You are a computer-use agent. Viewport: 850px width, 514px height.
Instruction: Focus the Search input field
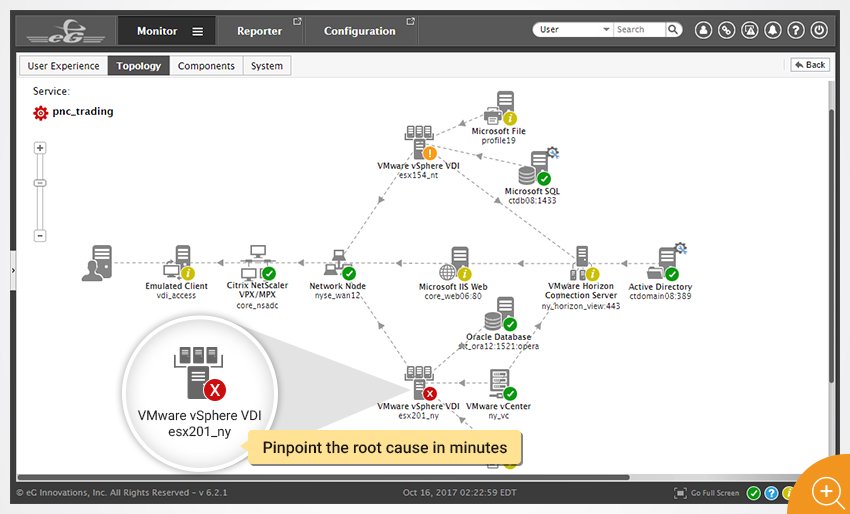coord(639,30)
